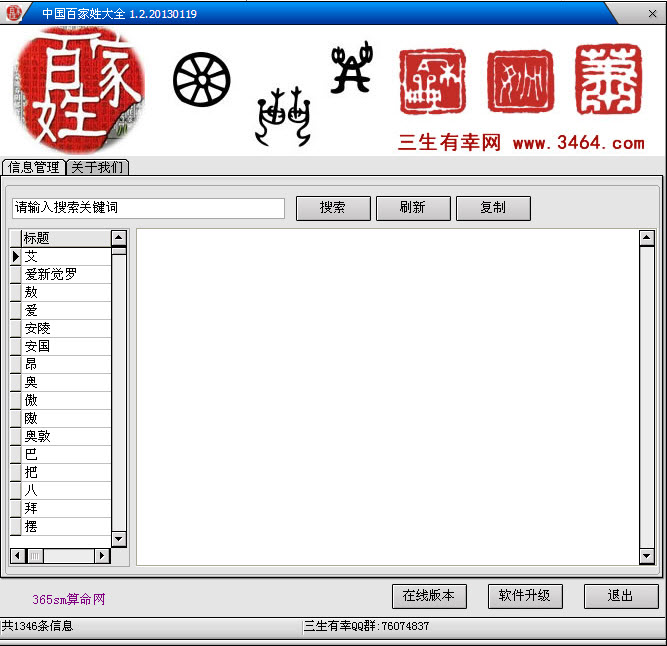Viewport: 667px width, 646px height.
Task: Click the 三生有幸网 www.3464.com banner text
Action: [522, 143]
